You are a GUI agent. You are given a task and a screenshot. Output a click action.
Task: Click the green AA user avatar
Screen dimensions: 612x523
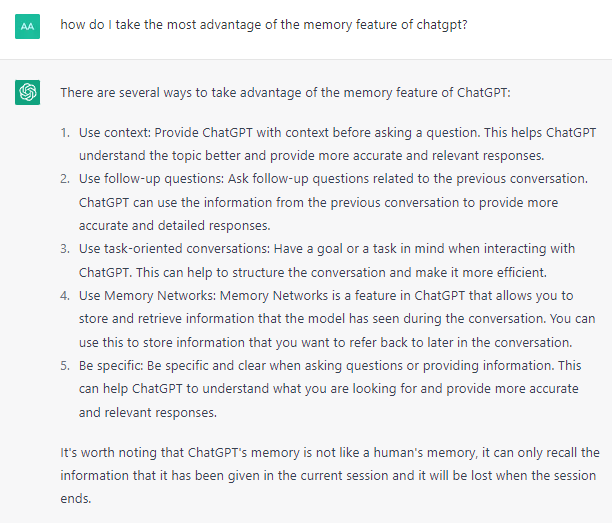[28, 27]
